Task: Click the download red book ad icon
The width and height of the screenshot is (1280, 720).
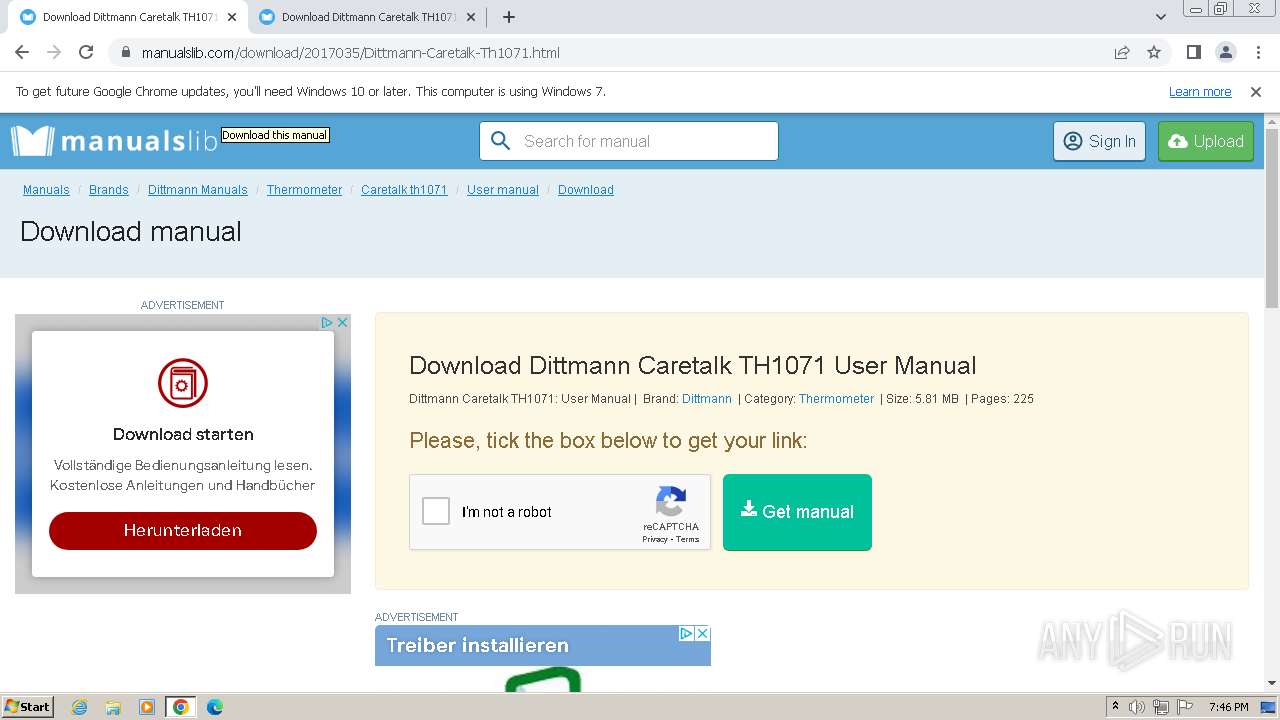Action: 183,383
